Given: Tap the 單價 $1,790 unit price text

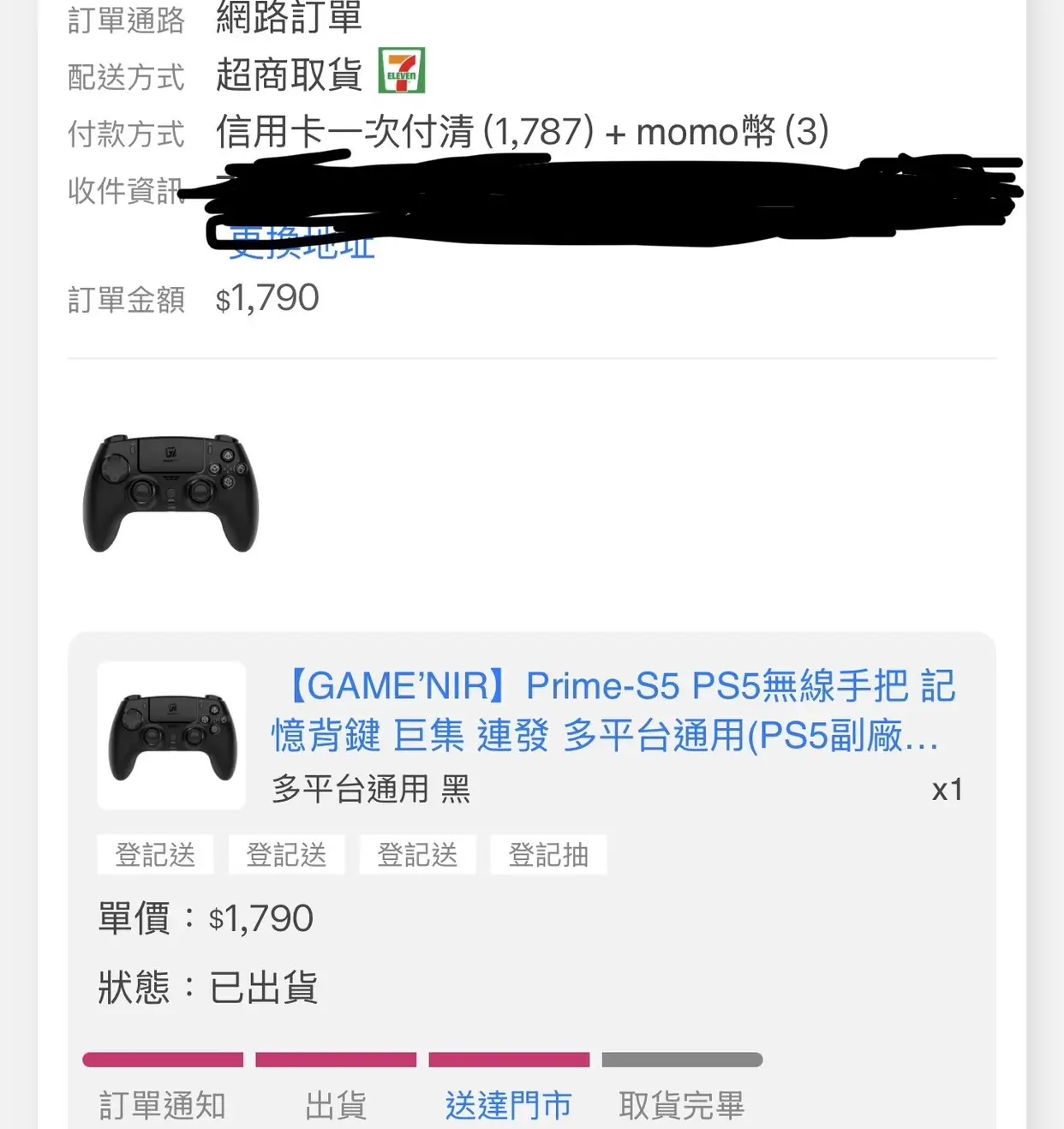Looking at the screenshot, I should [206, 918].
